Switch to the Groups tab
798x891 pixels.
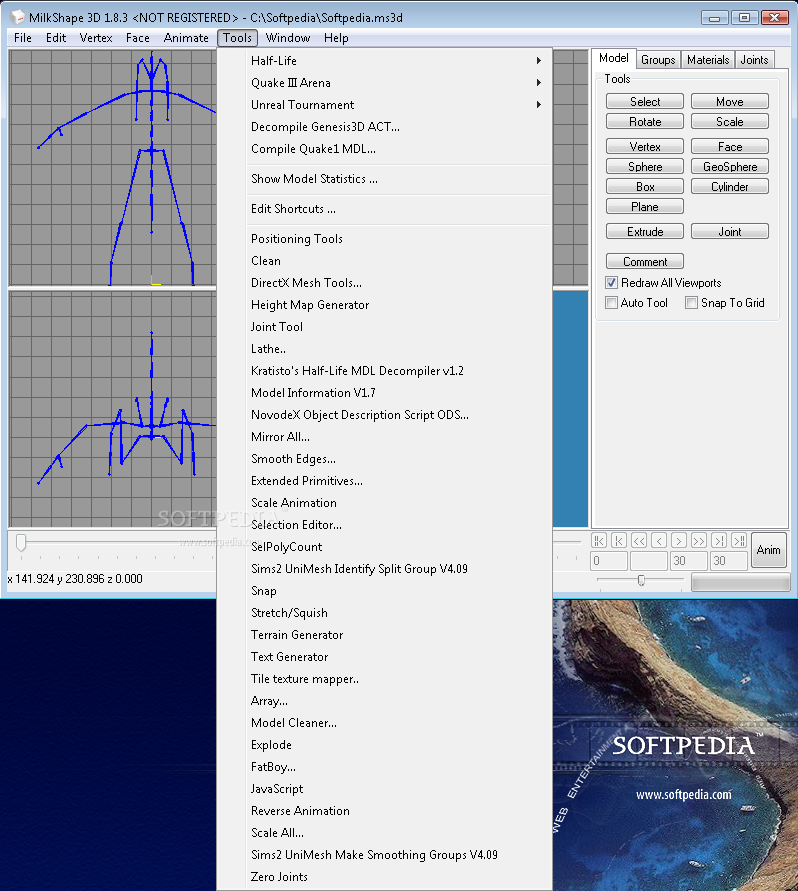click(658, 60)
